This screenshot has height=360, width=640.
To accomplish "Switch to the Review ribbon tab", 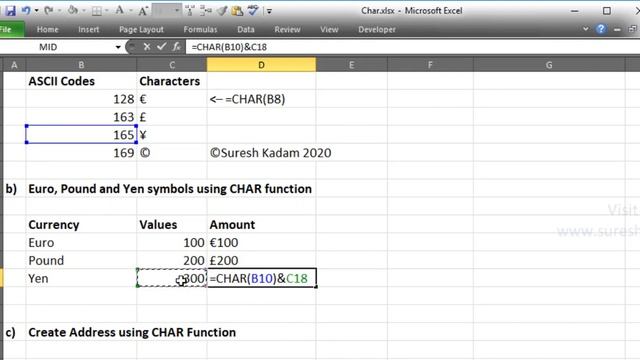I will 287,29.
